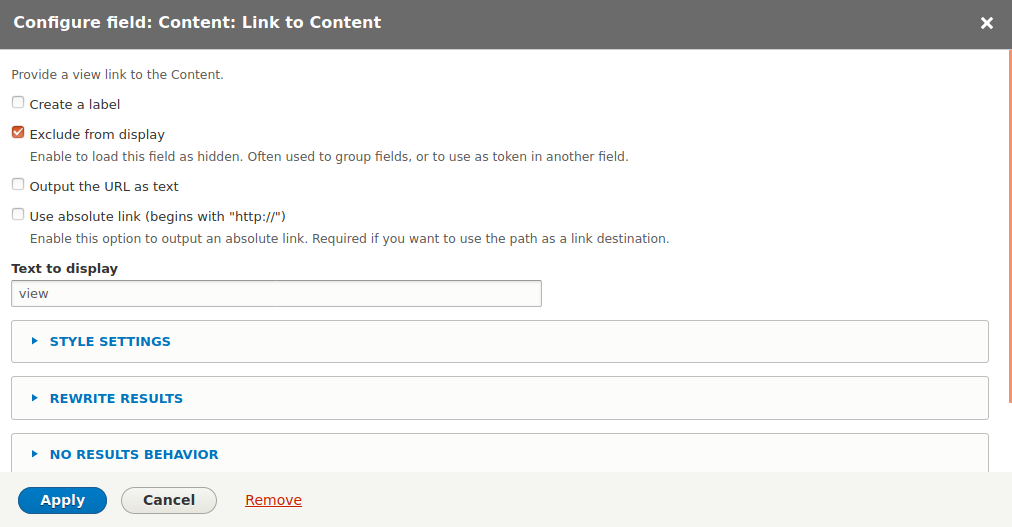Click the Remove link
1012x527 pixels.
273,500
